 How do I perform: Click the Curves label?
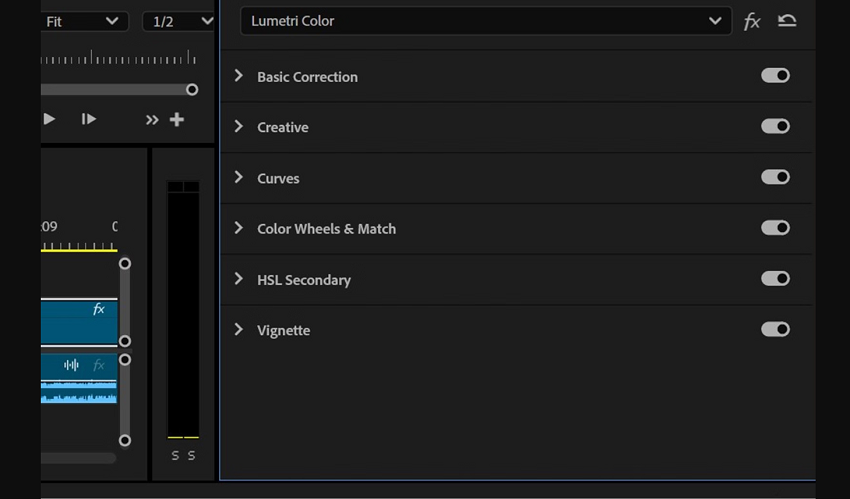278,178
